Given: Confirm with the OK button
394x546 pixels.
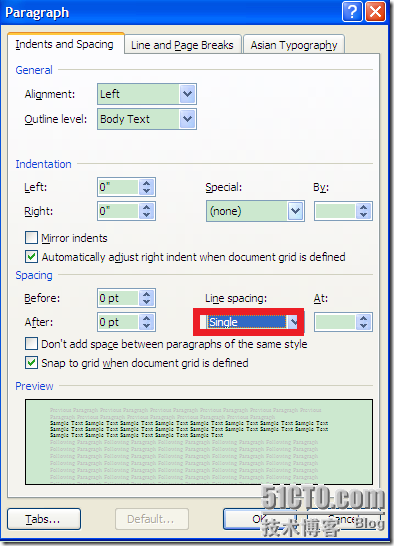Looking at the screenshot, I should tap(260, 519).
